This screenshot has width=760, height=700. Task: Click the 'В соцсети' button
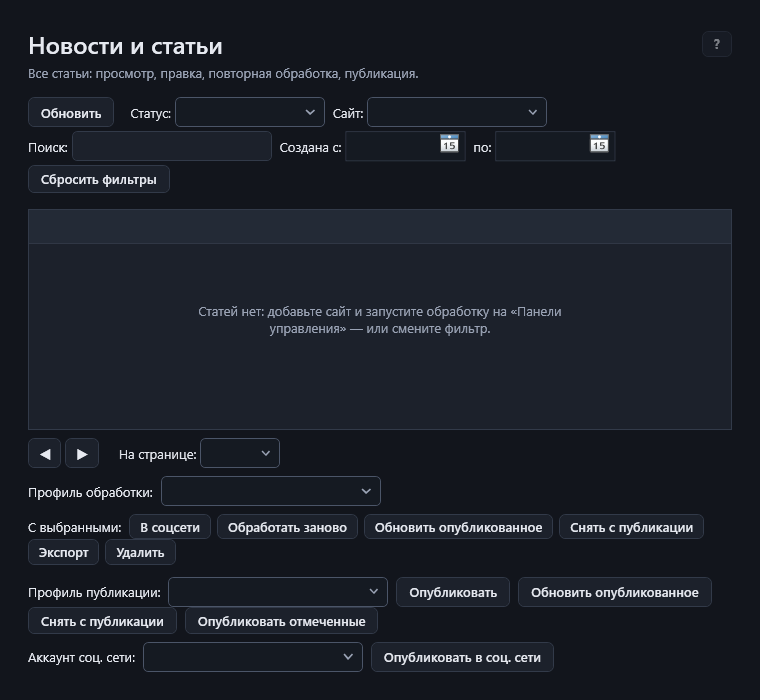click(170, 527)
